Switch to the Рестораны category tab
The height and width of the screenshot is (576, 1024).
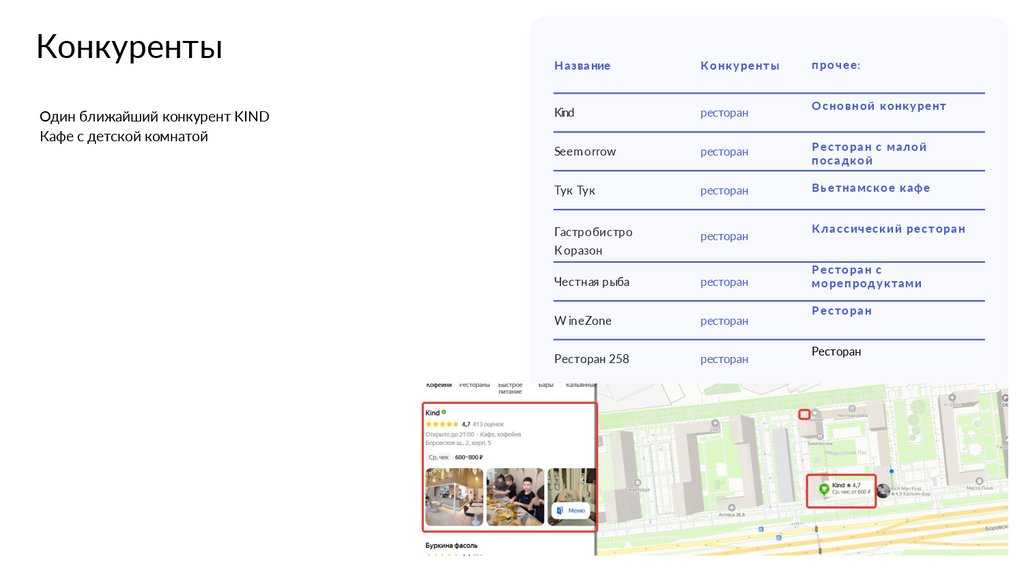point(474,385)
